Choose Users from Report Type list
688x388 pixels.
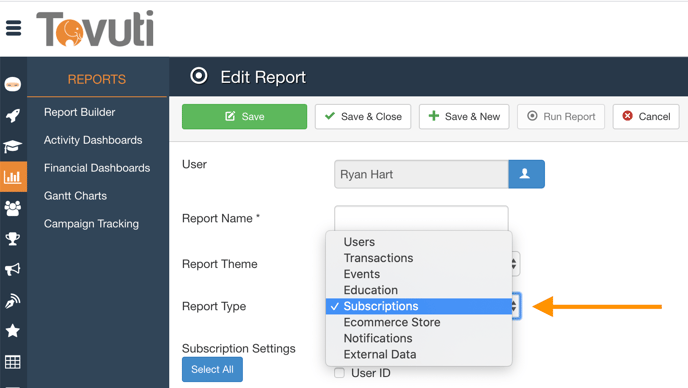click(x=419, y=242)
